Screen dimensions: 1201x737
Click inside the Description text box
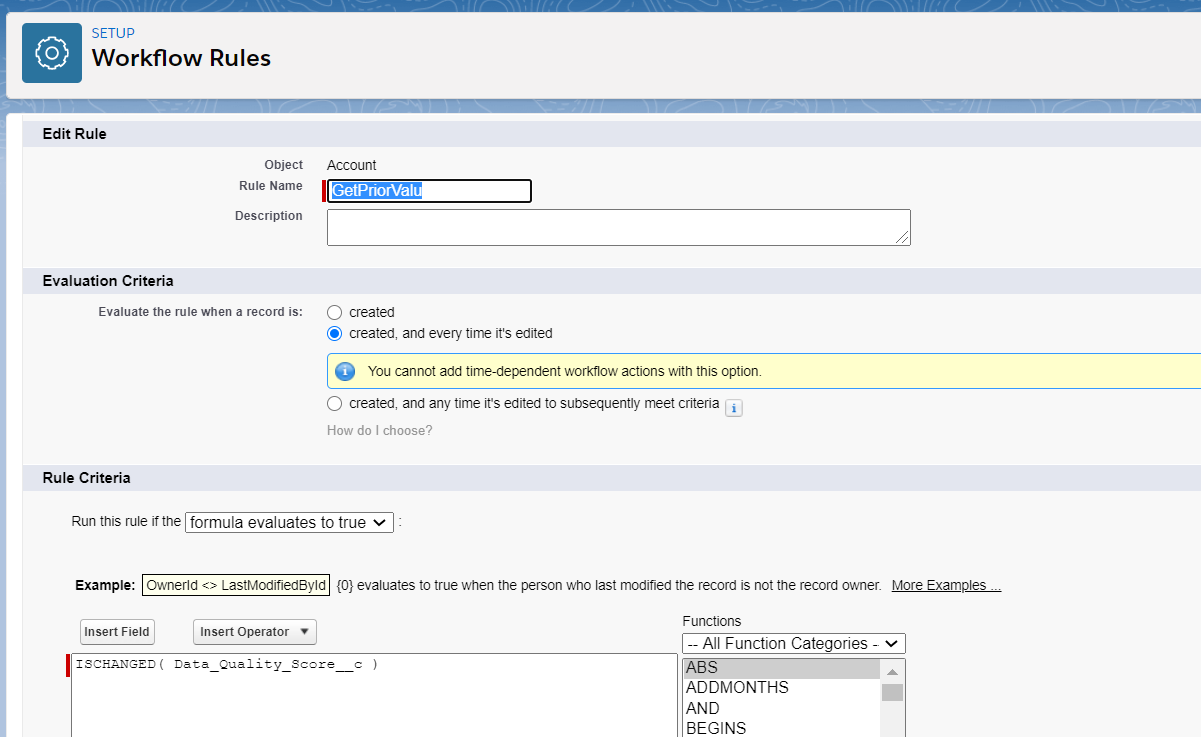[x=618, y=226]
